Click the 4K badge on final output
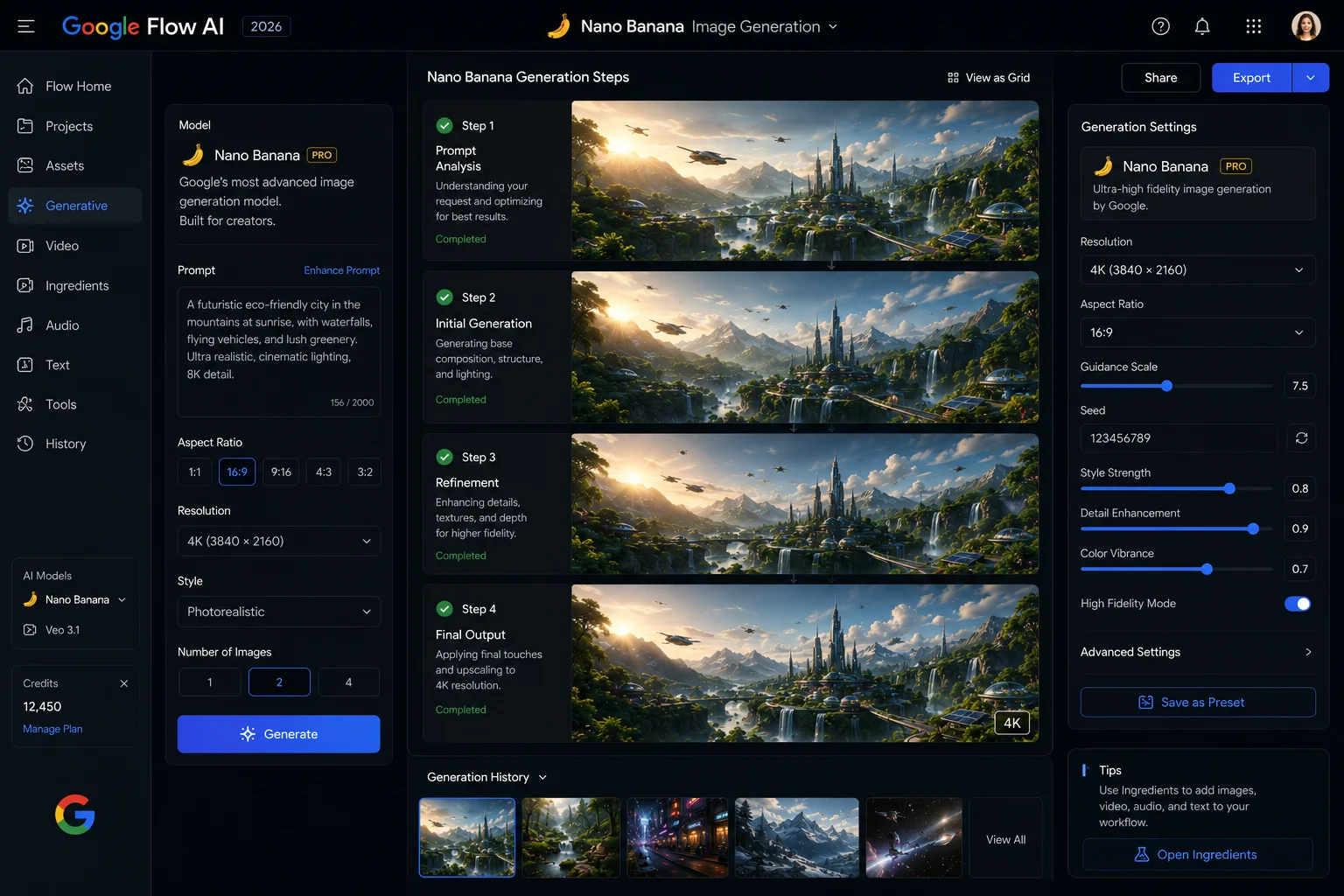 click(1012, 723)
